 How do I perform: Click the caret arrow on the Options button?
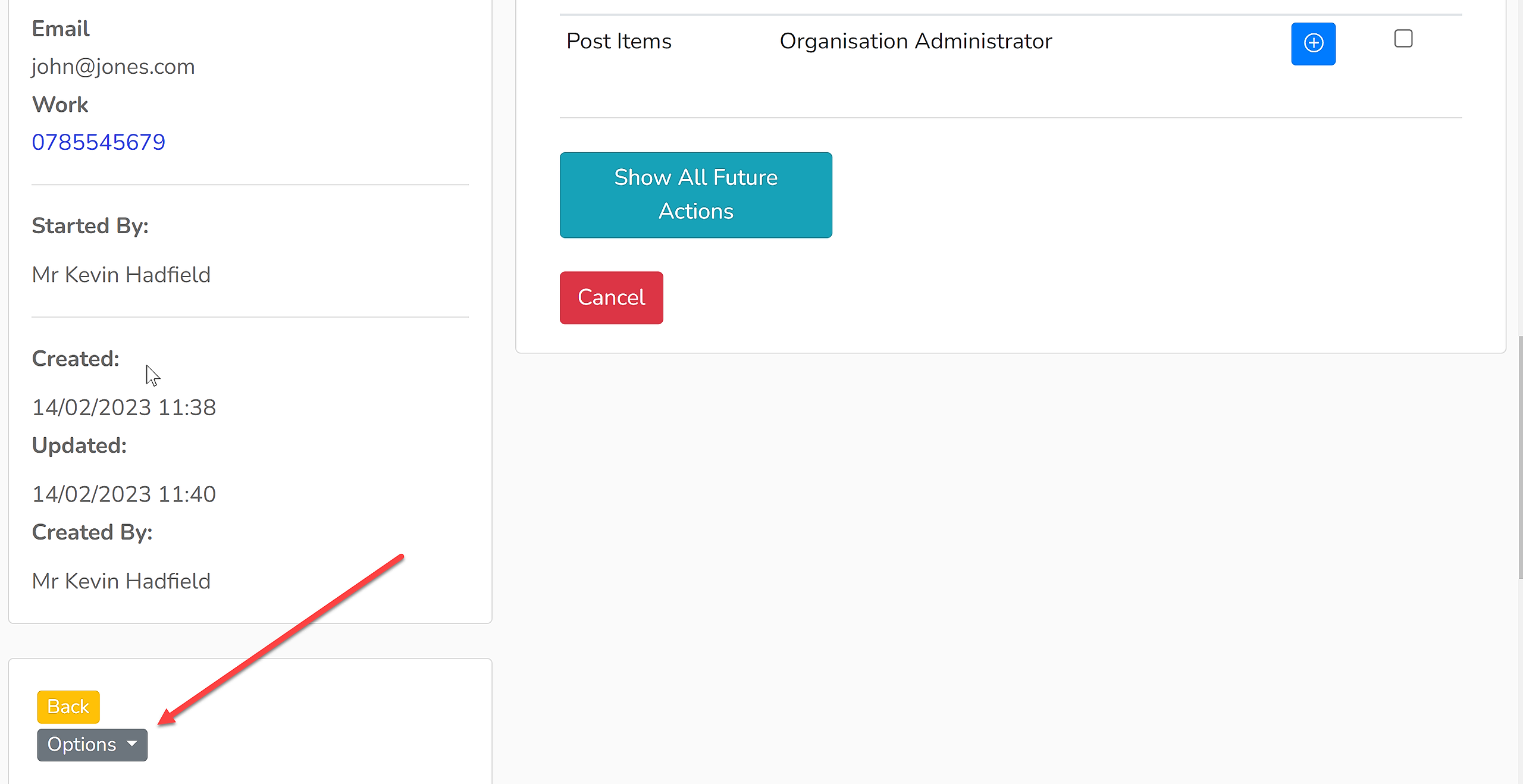pos(132,744)
